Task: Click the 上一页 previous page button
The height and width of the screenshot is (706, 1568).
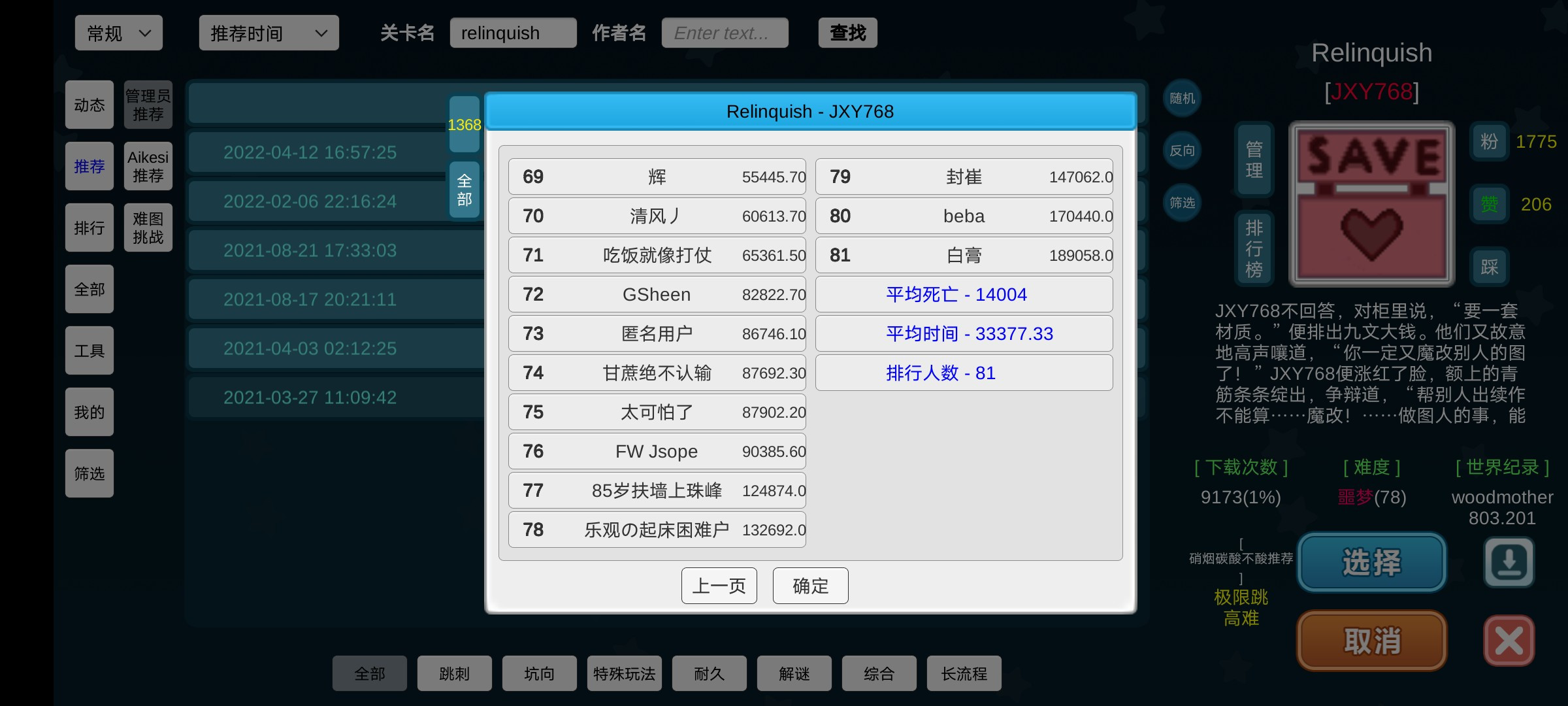Action: [x=719, y=586]
